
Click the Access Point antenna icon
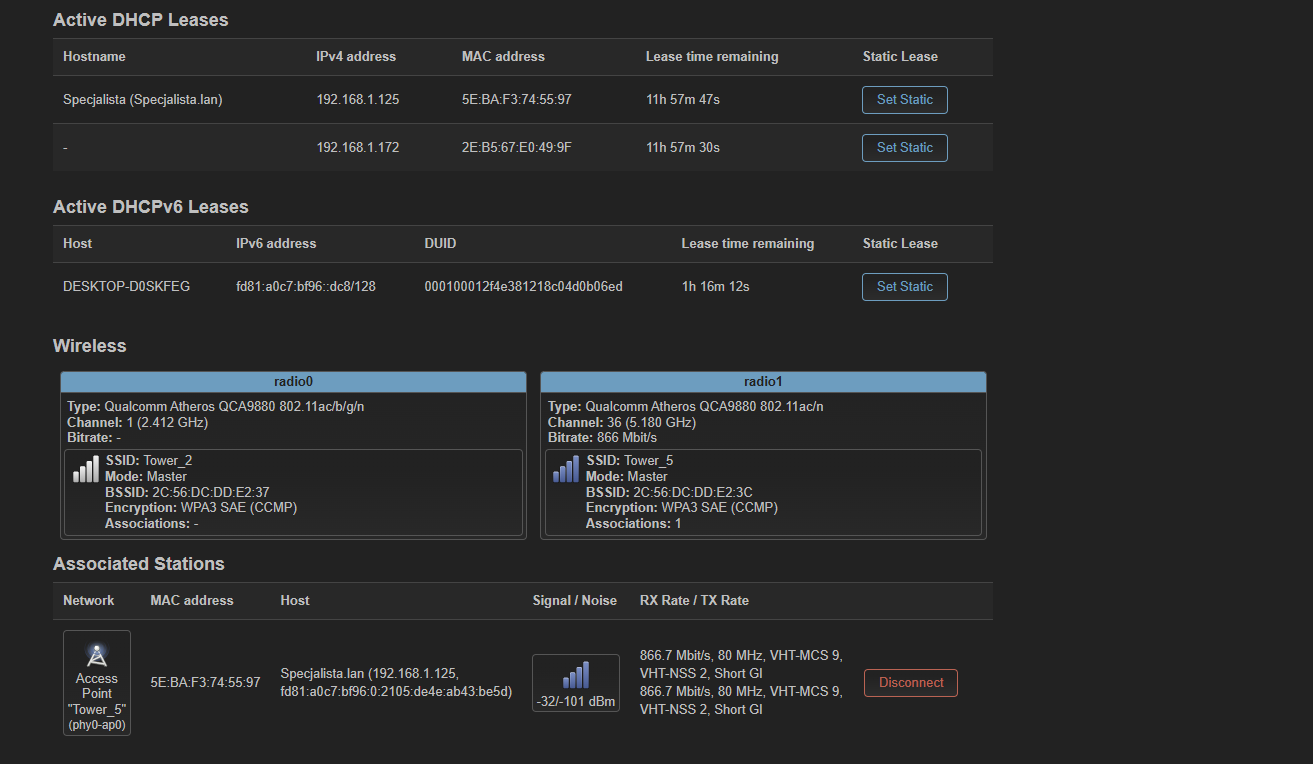[x=97, y=655]
